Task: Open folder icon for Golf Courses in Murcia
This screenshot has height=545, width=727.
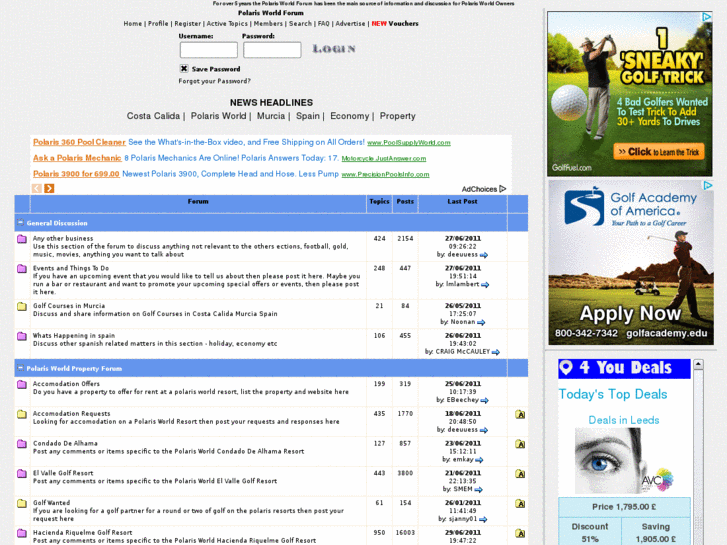Action: [x=22, y=306]
